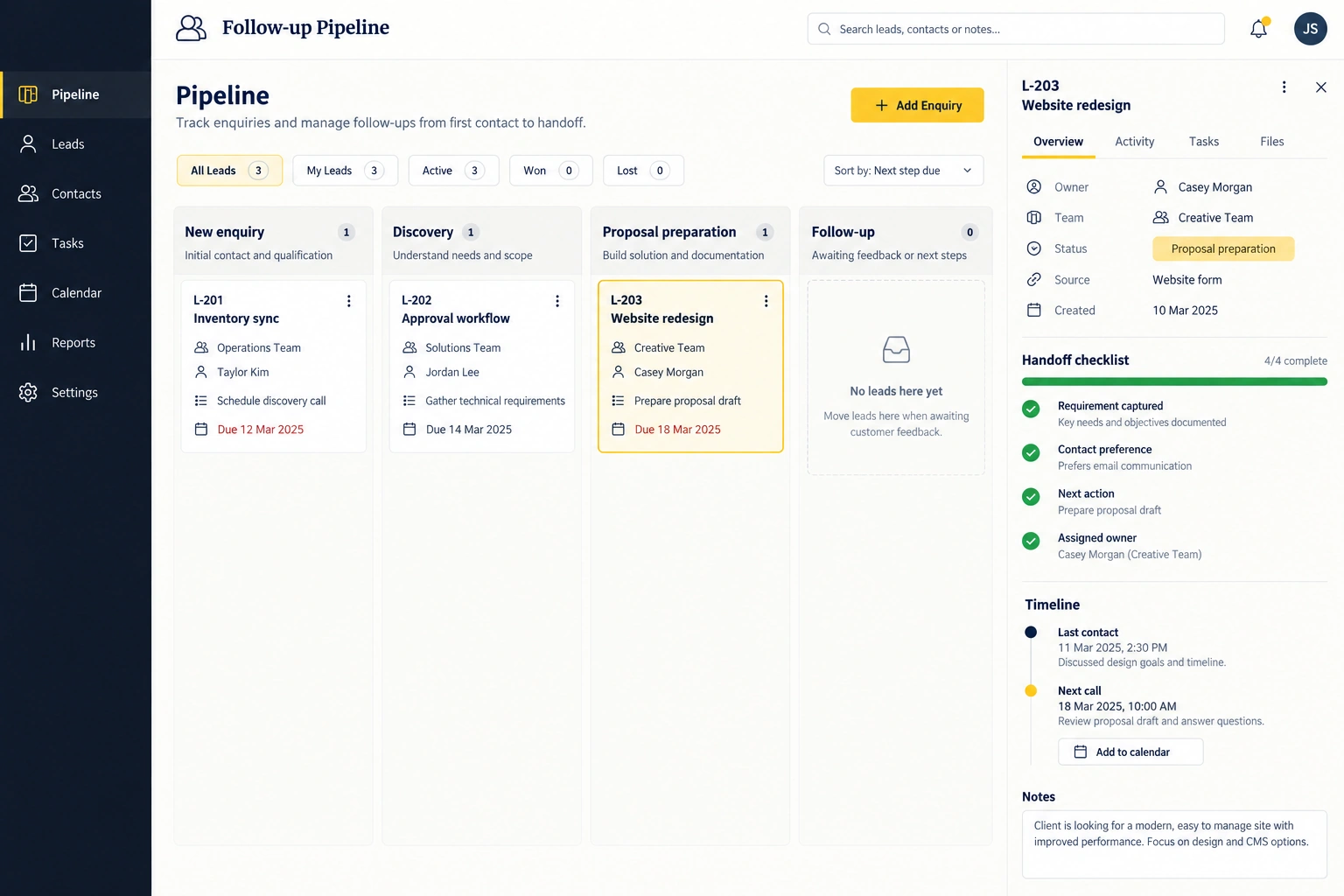Click the handoff checklist progress bar
Screen dimensions: 1344x896
click(x=1174, y=381)
